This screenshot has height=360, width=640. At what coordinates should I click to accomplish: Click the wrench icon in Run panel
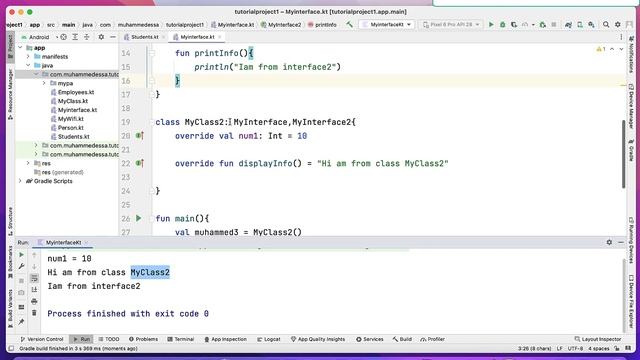[21, 267]
